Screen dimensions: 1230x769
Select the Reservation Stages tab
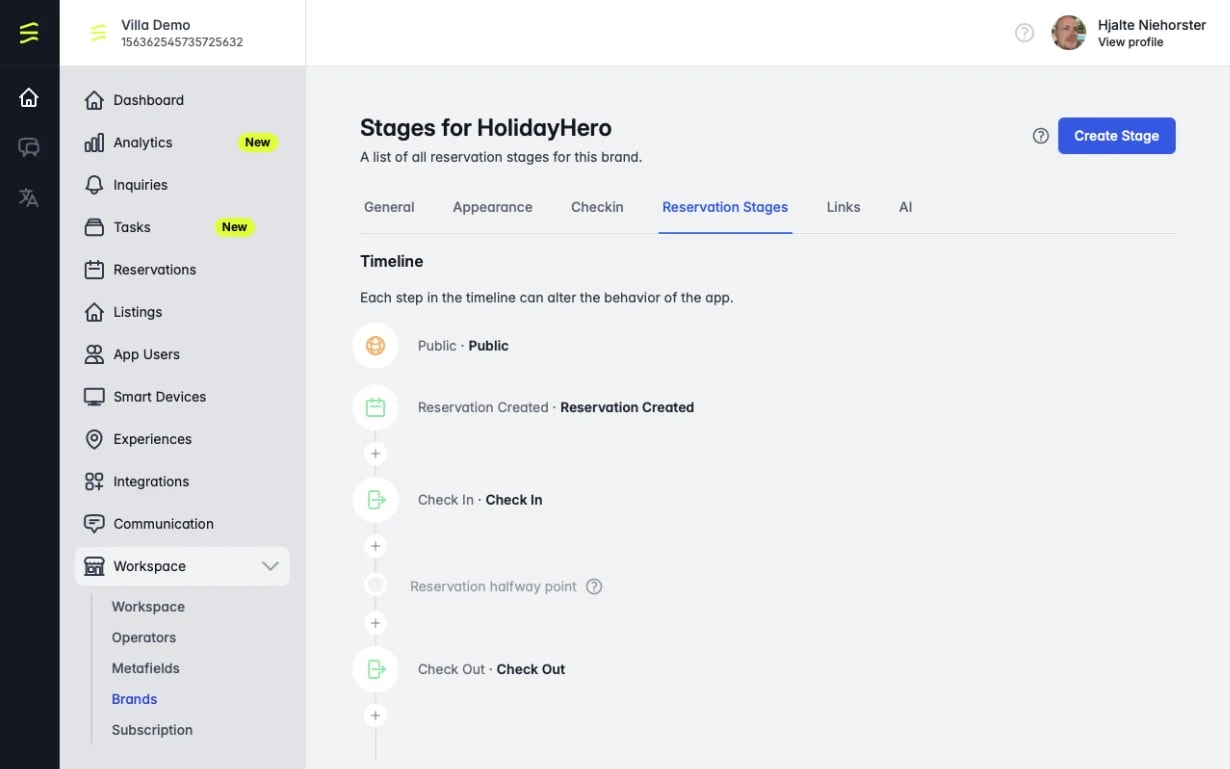725,207
